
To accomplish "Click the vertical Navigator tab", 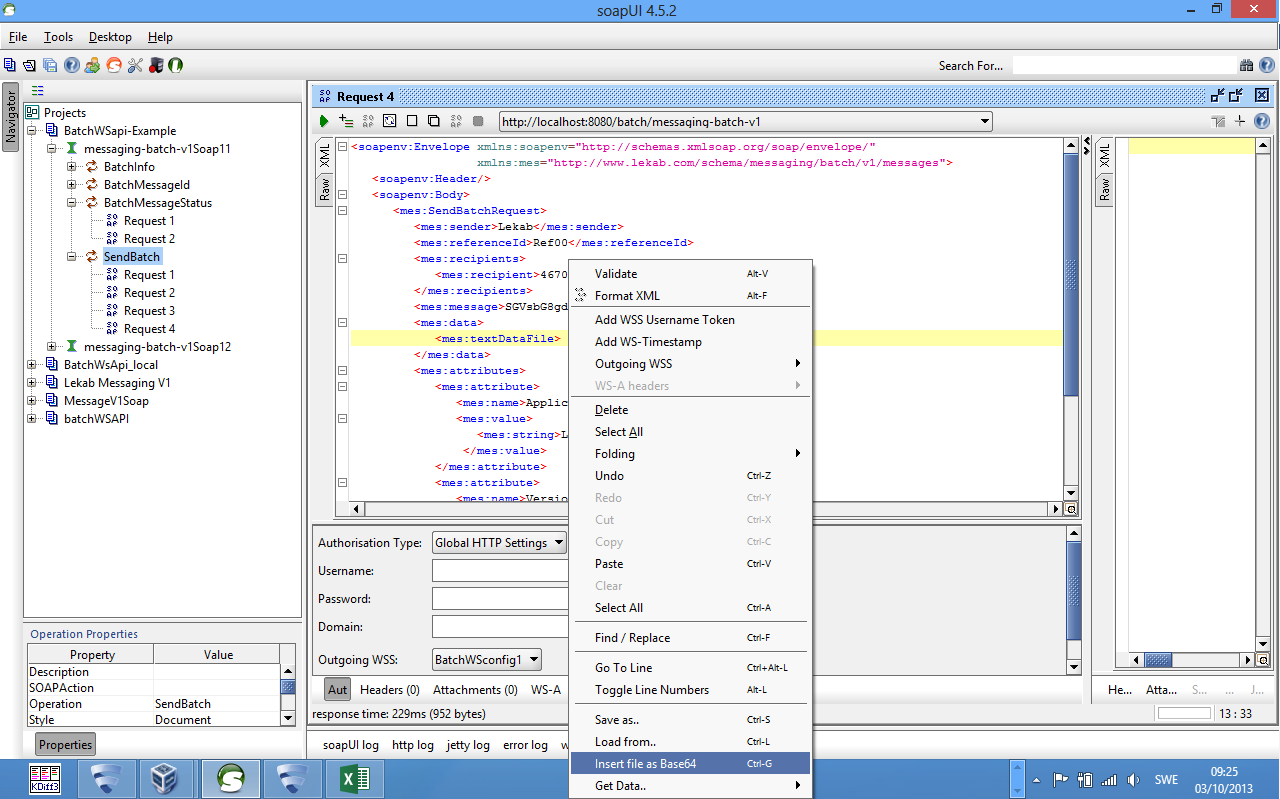I will click(x=11, y=118).
